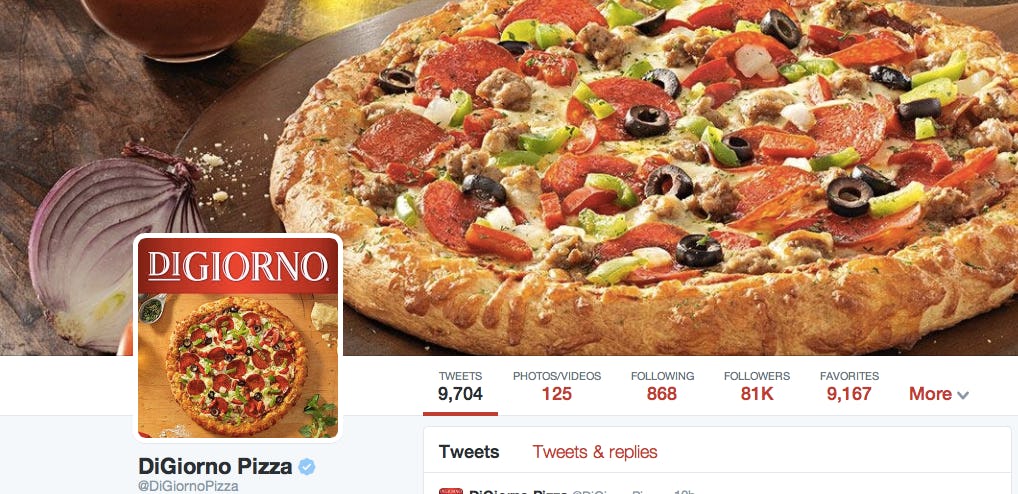Open Photos/Videos count 125
Screen dimensions: 1018x494
pos(557,386)
